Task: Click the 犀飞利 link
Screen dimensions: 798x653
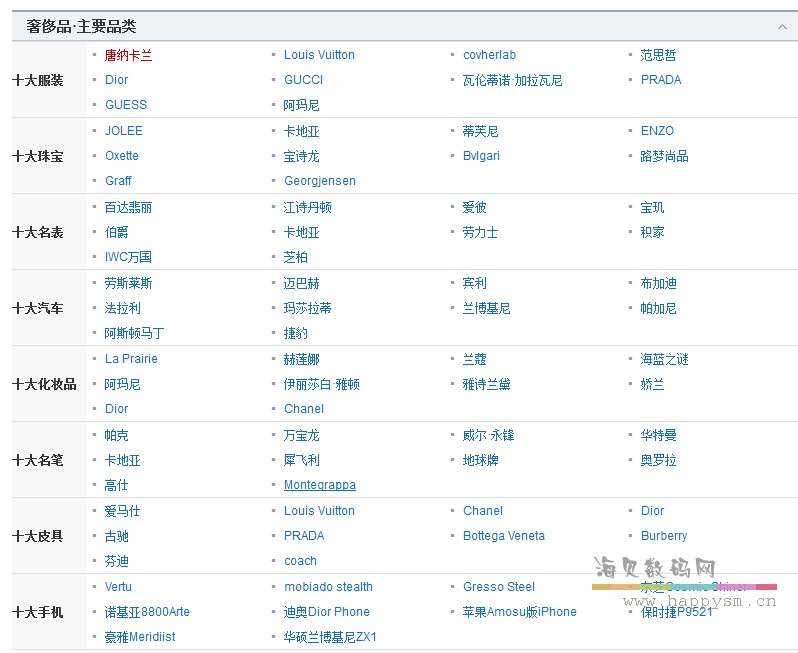Action: (x=301, y=460)
